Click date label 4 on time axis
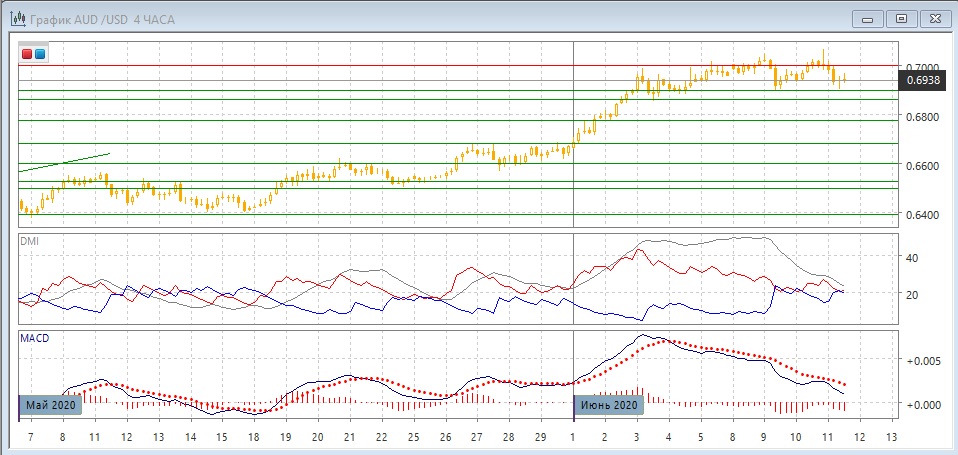Viewport: 958px width, 455px height. click(668, 438)
